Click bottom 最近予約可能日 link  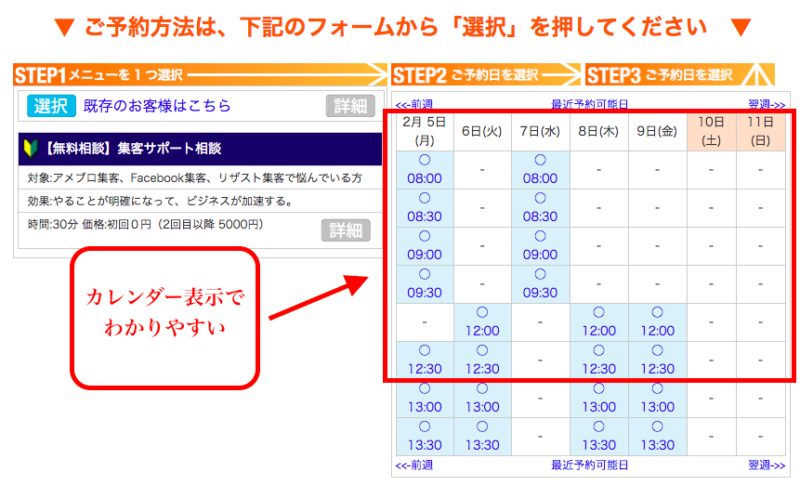589,465
